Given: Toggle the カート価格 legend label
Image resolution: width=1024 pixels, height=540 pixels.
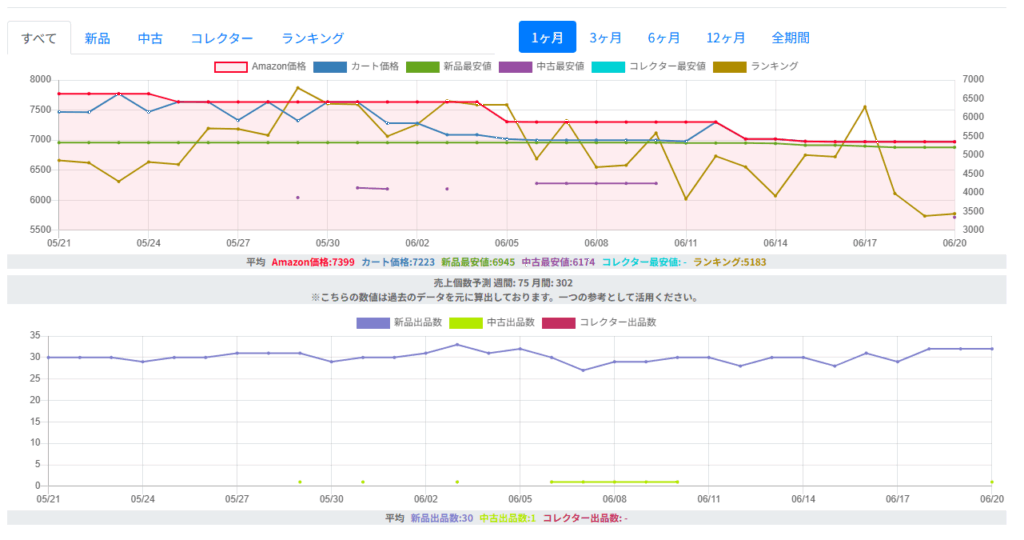Looking at the screenshot, I should [x=375, y=66].
